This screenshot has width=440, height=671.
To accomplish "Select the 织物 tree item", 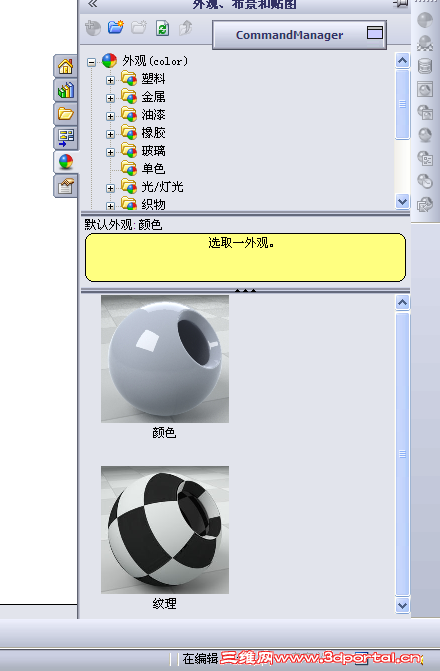I will click(x=153, y=205).
